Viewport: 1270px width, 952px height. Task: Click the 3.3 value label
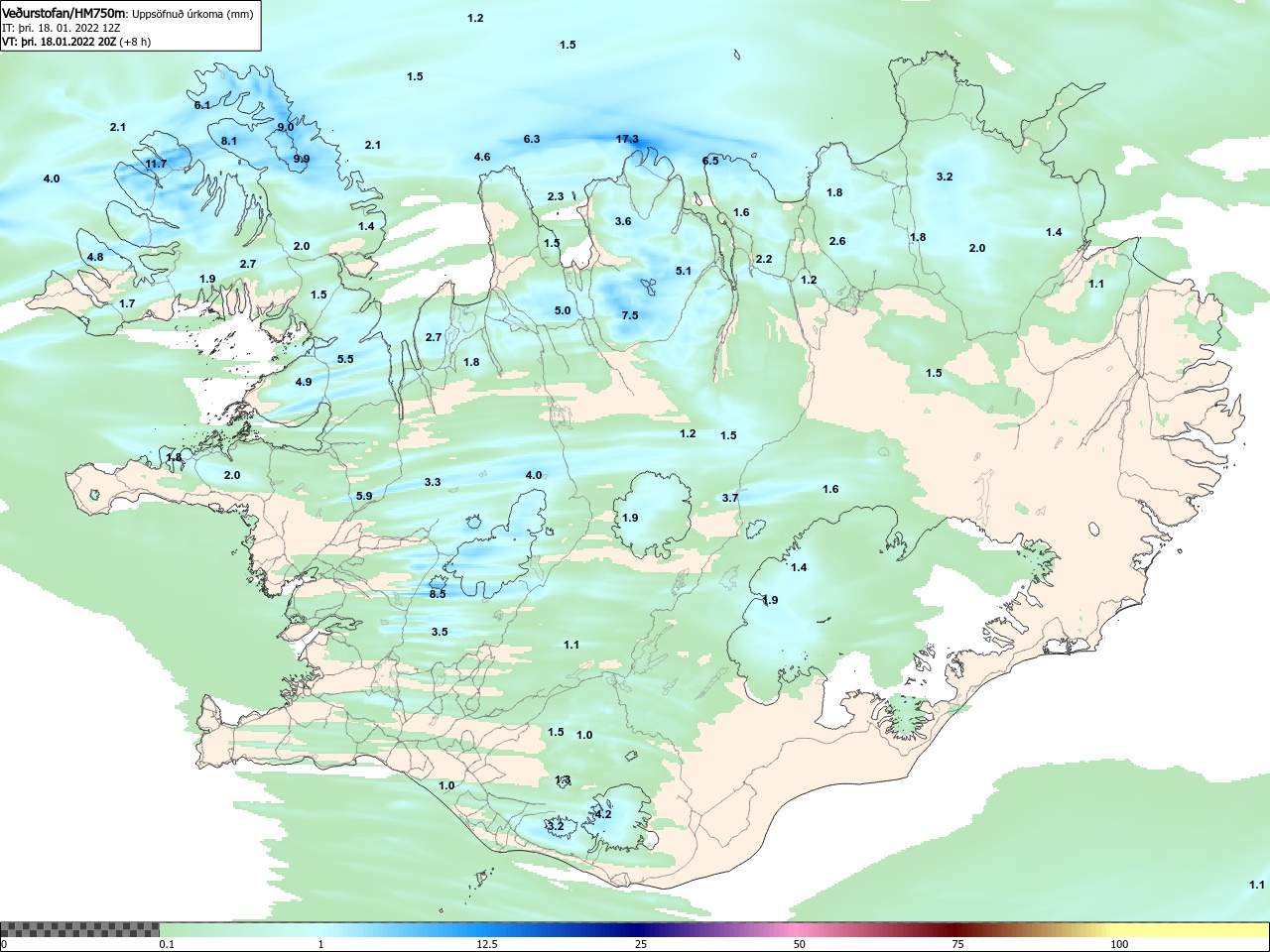433,482
